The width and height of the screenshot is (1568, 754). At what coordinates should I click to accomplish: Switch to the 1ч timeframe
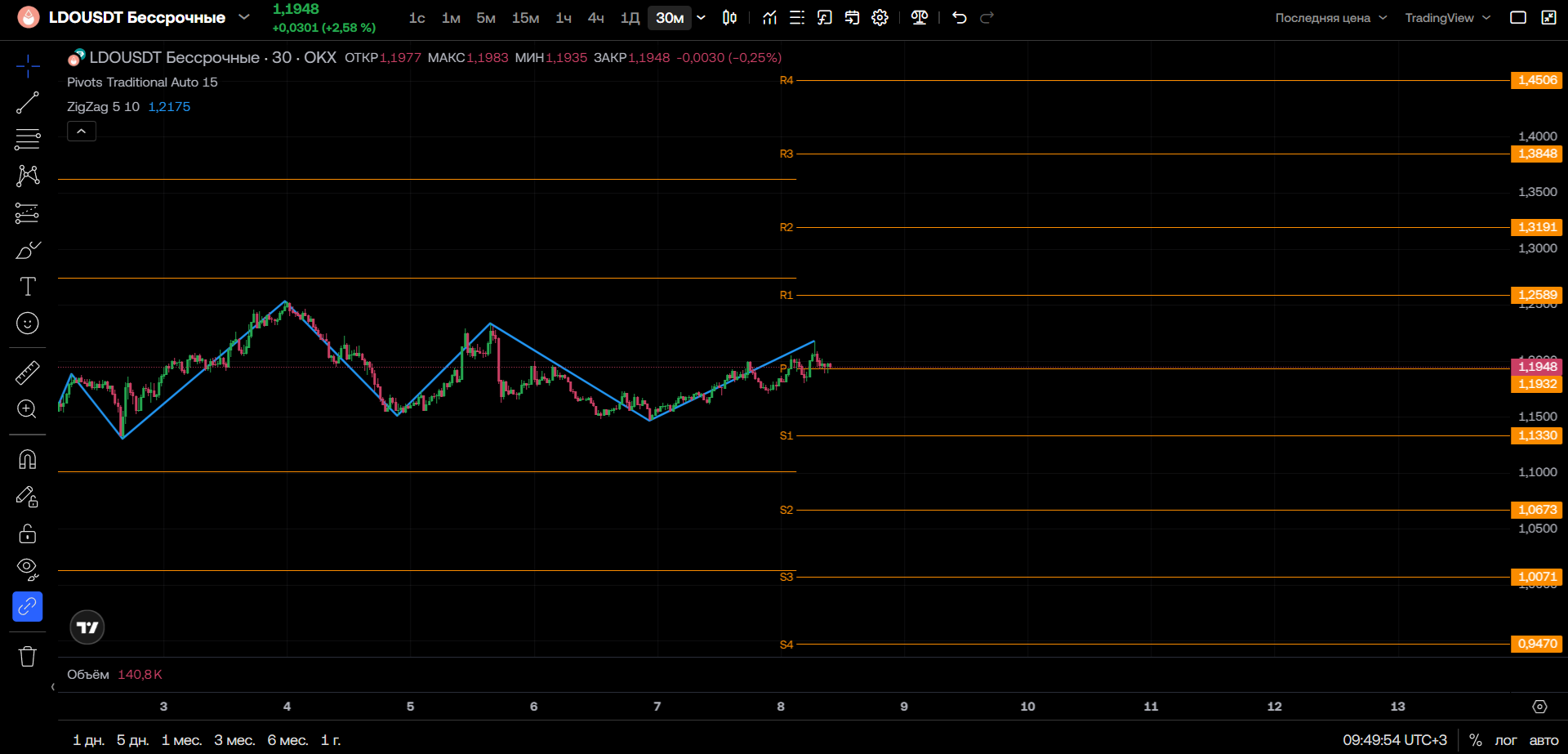click(563, 18)
